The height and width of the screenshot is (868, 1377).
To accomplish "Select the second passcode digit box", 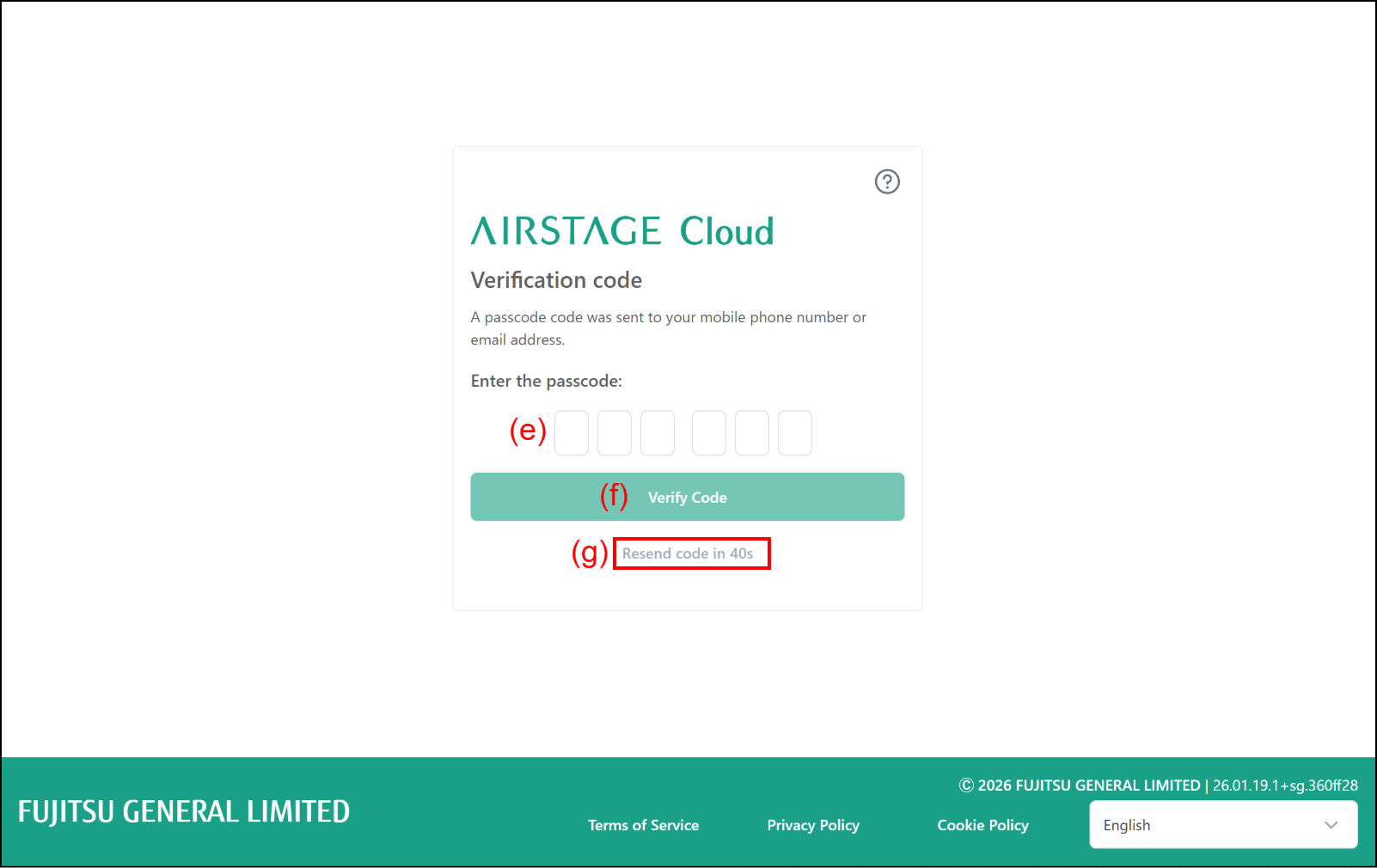I will pos(615,433).
